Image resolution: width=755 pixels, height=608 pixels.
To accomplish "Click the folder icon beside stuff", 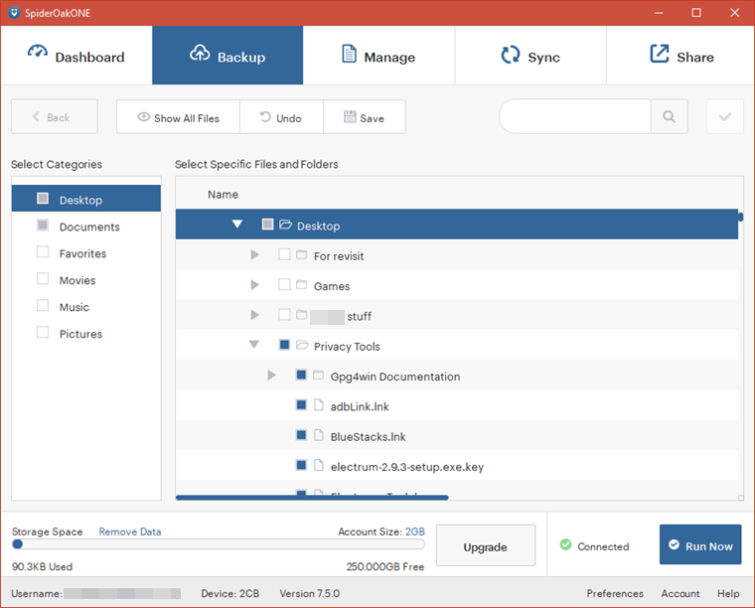I will (x=301, y=315).
